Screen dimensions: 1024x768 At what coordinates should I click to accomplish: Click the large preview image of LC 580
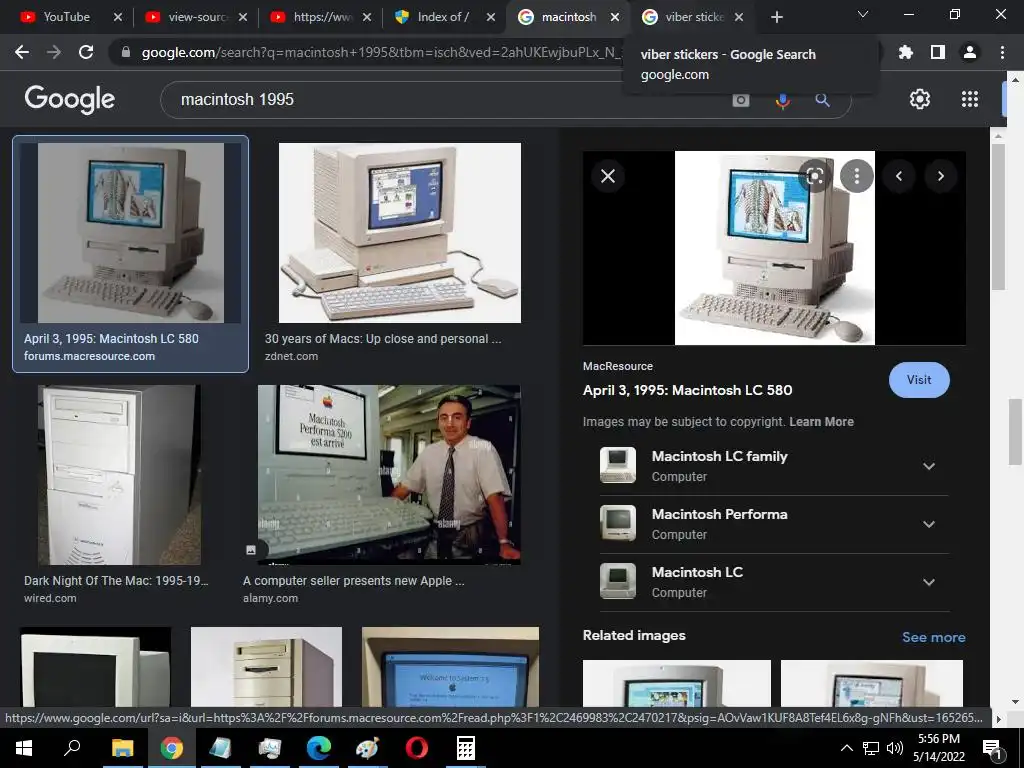pyautogui.click(x=775, y=248)
